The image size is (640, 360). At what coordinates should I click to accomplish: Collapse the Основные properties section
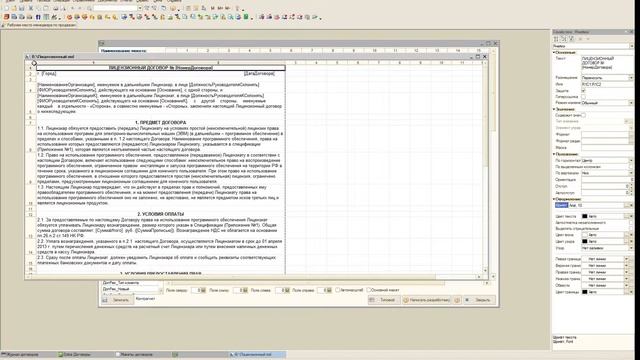554,52
